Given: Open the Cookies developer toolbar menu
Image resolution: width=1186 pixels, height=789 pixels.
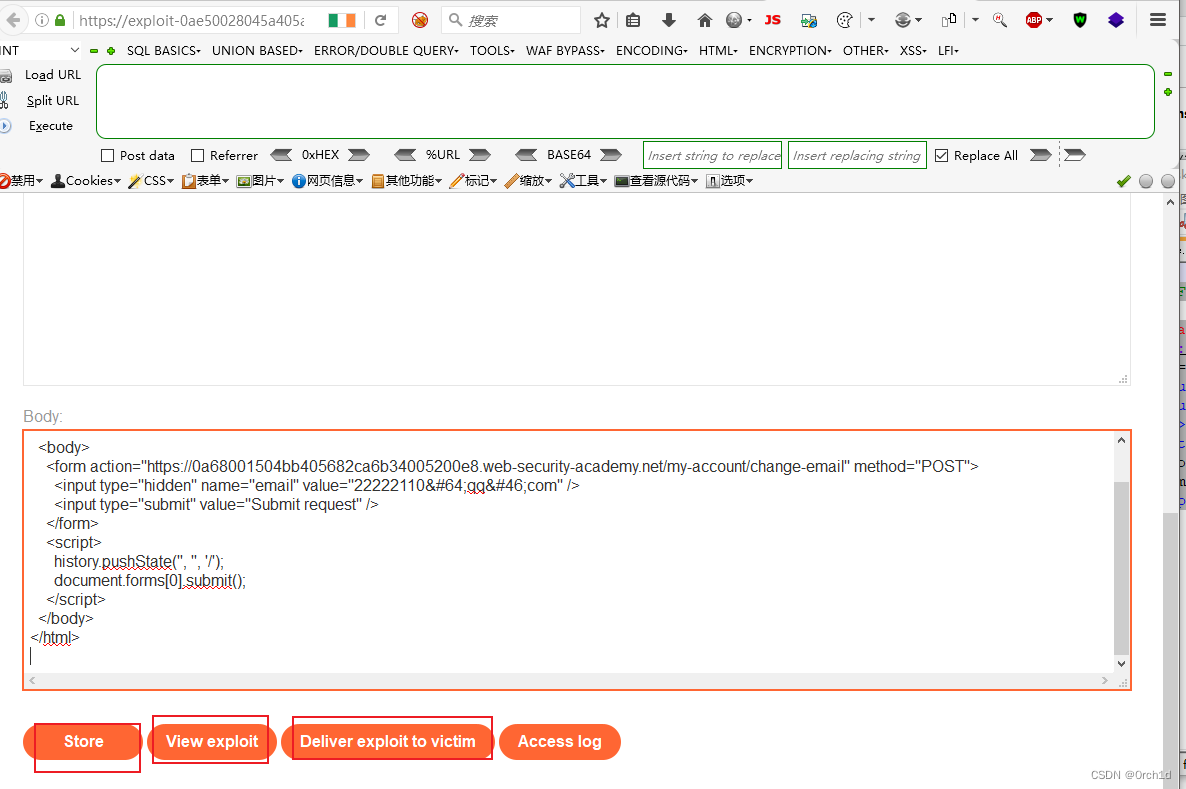Looking at the screenshot, I should click(85, 181).
